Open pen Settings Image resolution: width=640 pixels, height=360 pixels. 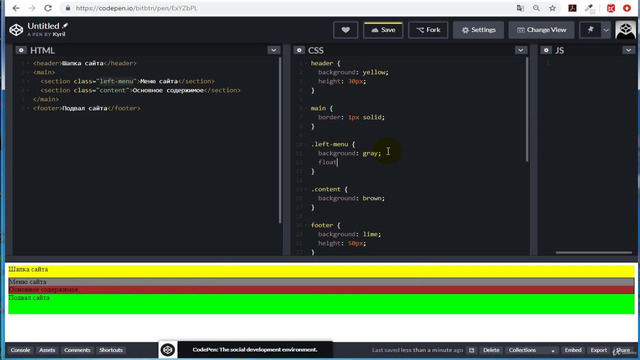(x=478, y=30)
